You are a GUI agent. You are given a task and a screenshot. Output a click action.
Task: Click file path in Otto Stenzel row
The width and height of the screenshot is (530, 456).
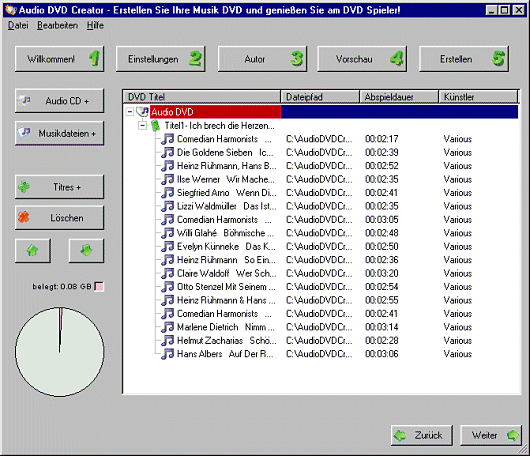(319, 287)
